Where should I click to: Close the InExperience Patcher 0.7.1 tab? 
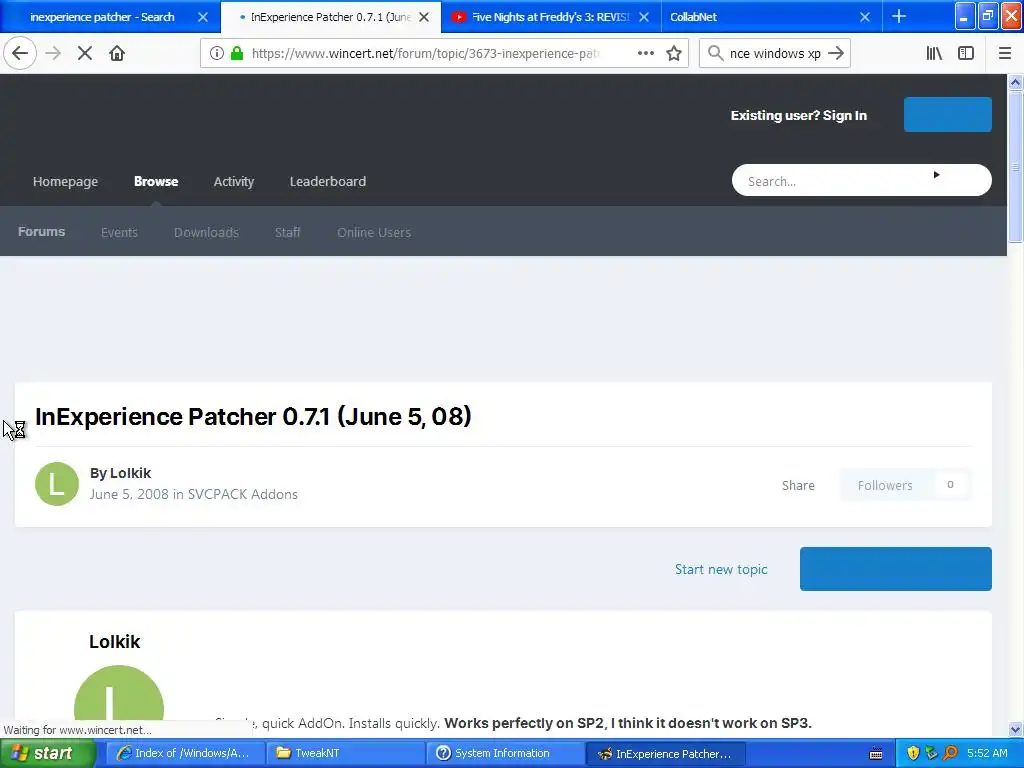pos(424,17)
